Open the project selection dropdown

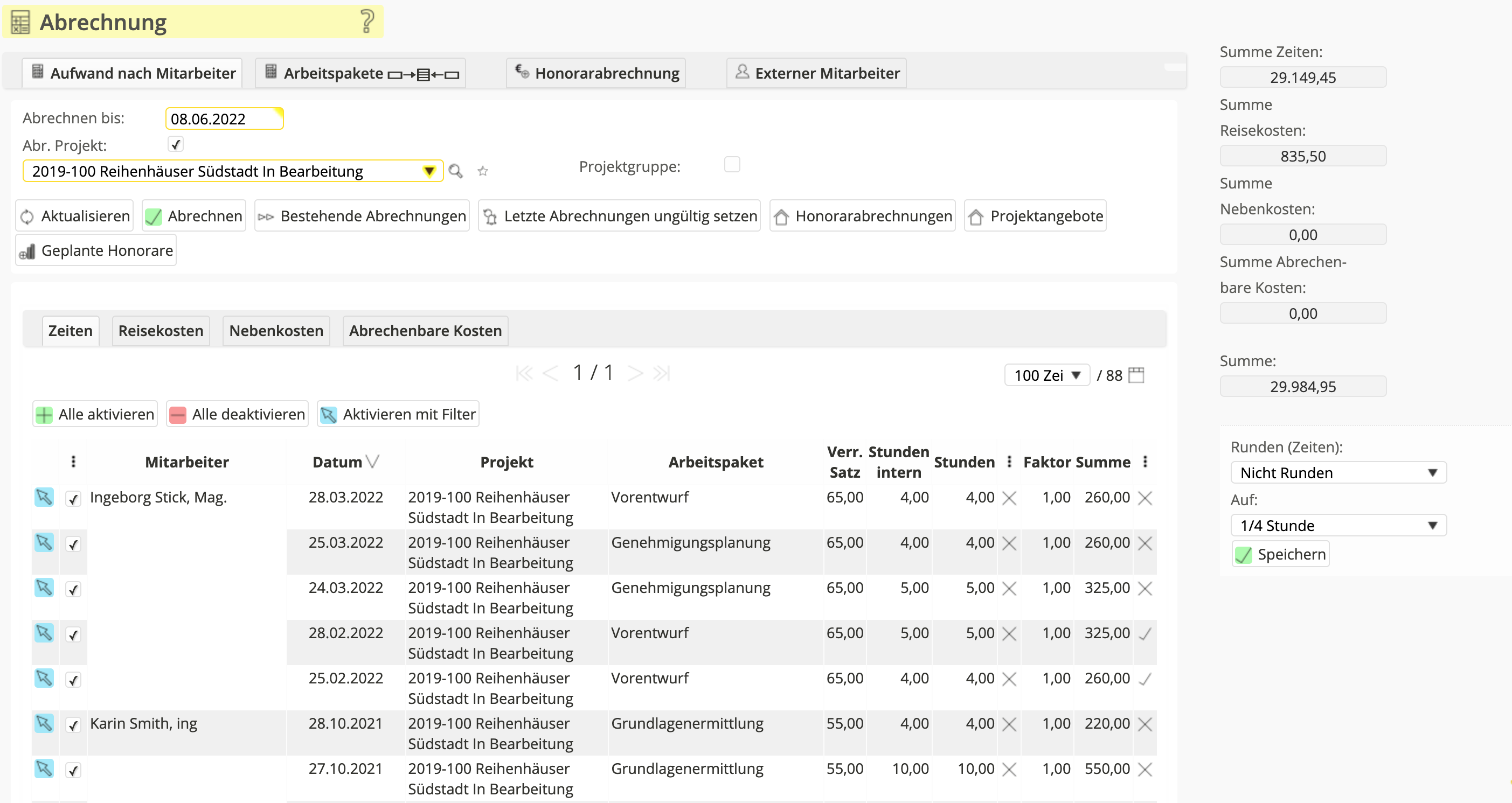[x=429, y=171]
